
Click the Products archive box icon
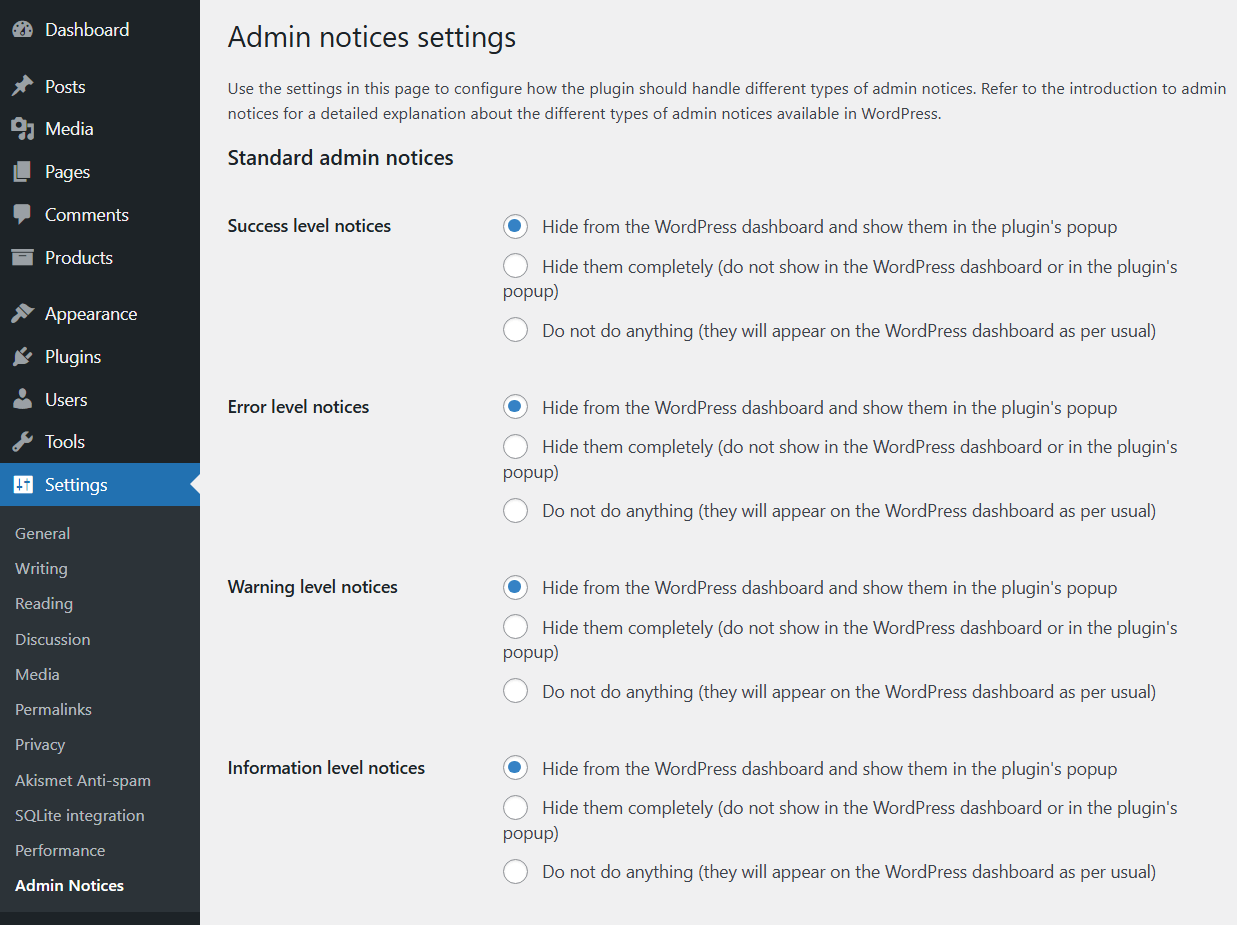pos(22,258)
